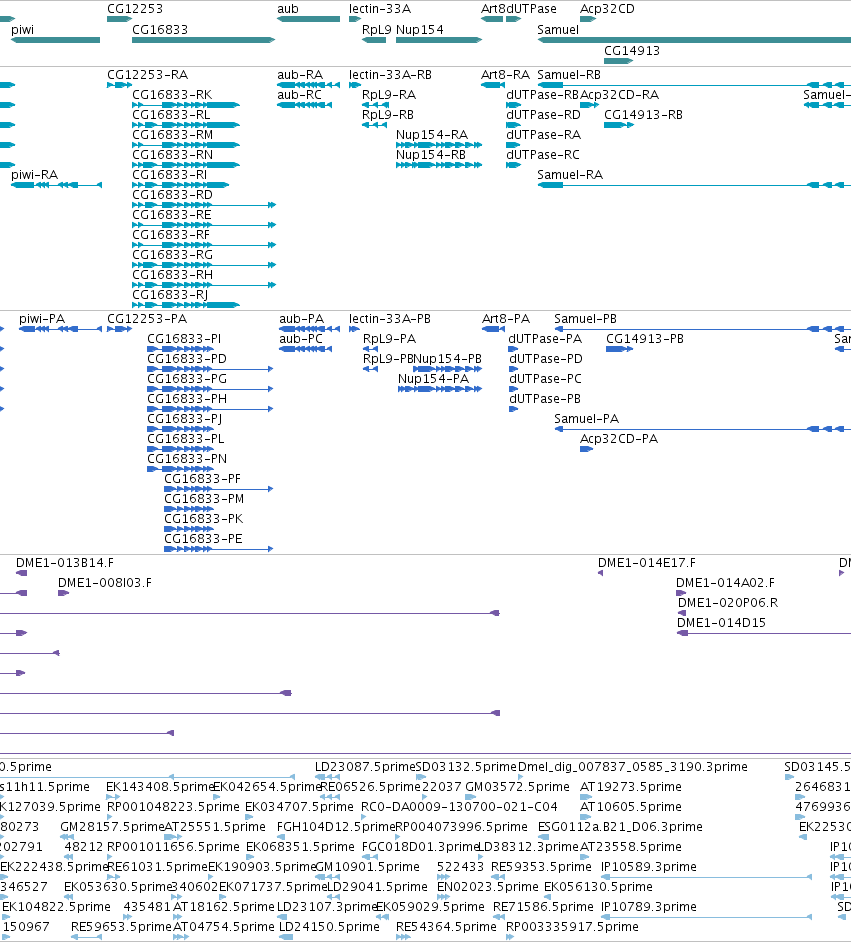Click BAC end DME1-008I03.F
Viewport: 851px width, 942px height.
tap(104, 582)
